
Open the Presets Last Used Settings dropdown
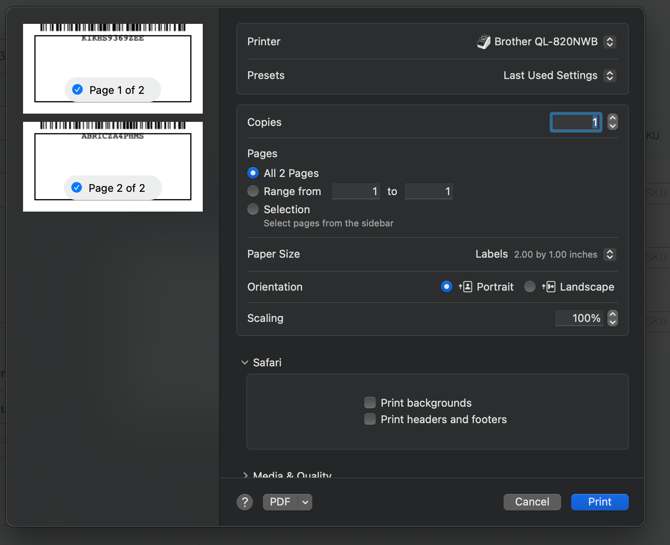559,75
